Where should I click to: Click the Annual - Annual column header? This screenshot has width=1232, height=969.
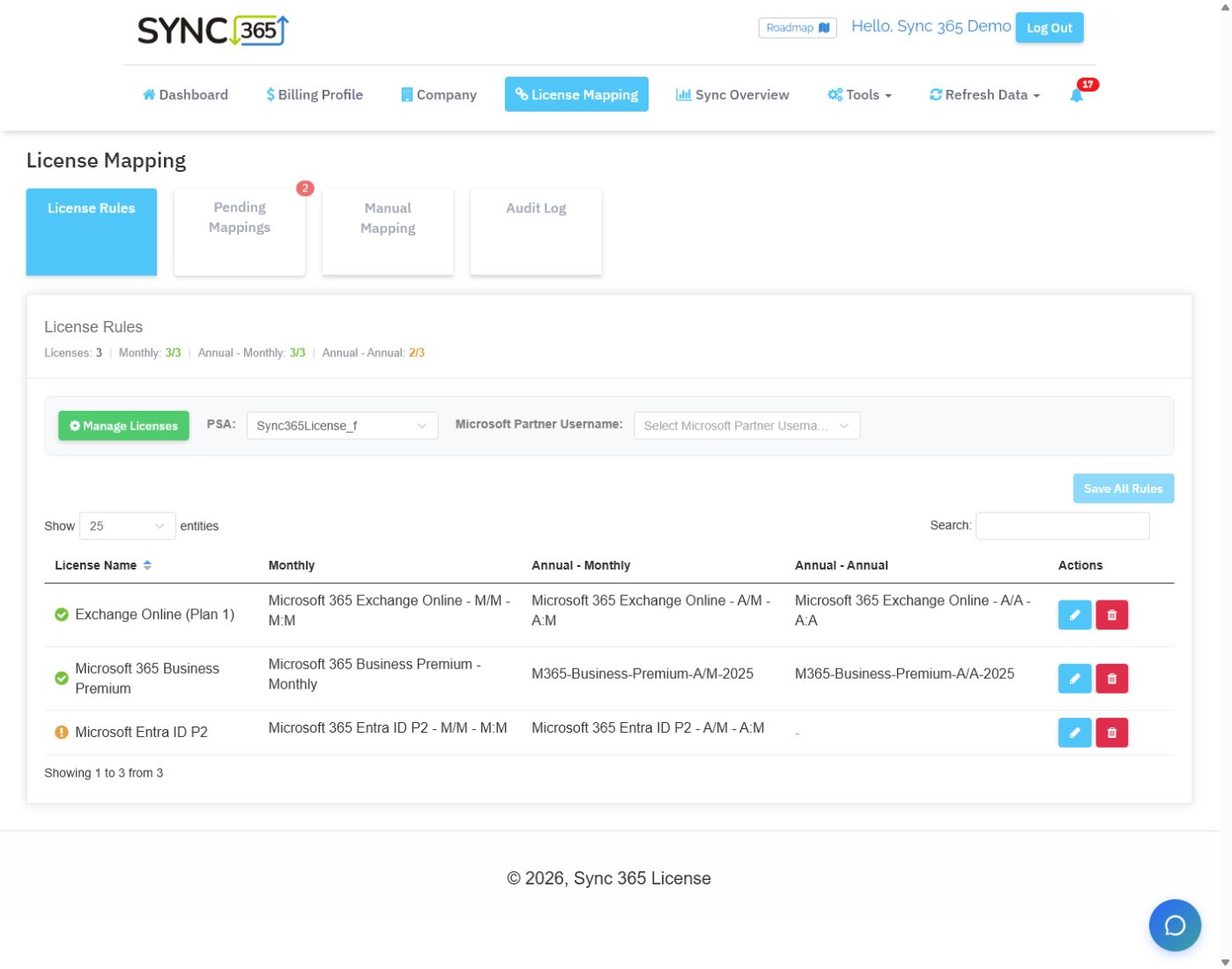click(841, 565)
